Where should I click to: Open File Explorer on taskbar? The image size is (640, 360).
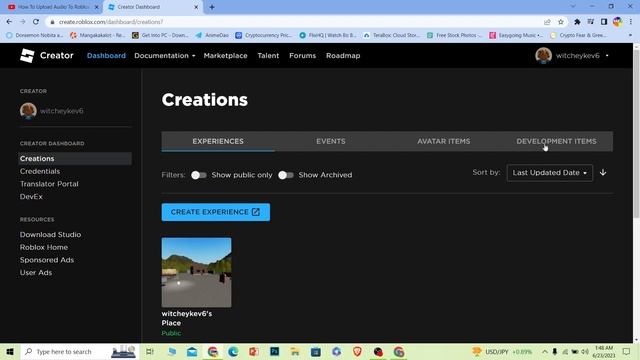[x=295, y=351]
